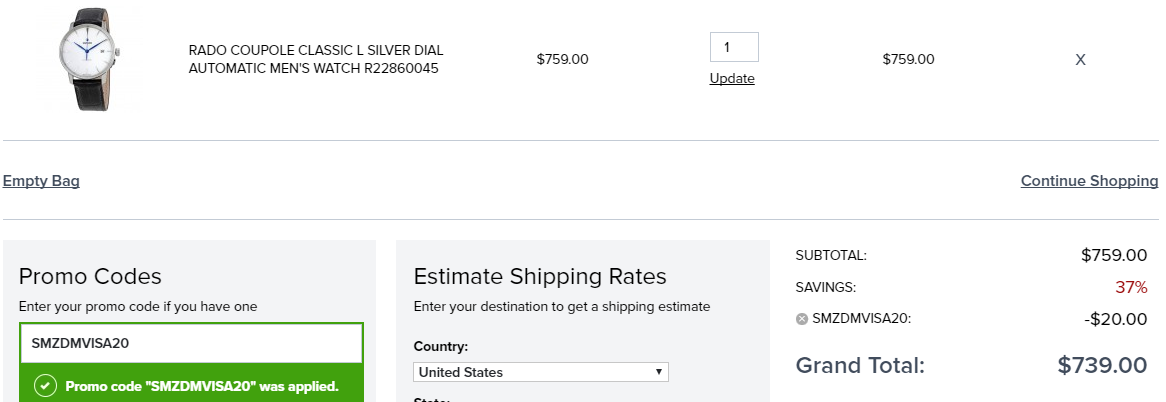
Task: Click the promo code applied confirmation banner
Action: (x=191, y=385)
